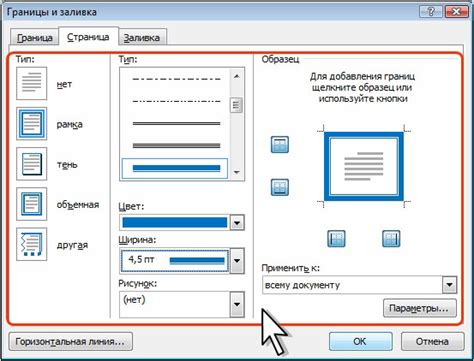Open the Параметры... options button
This screenshot has width=474, height=361.
[420, 308]
